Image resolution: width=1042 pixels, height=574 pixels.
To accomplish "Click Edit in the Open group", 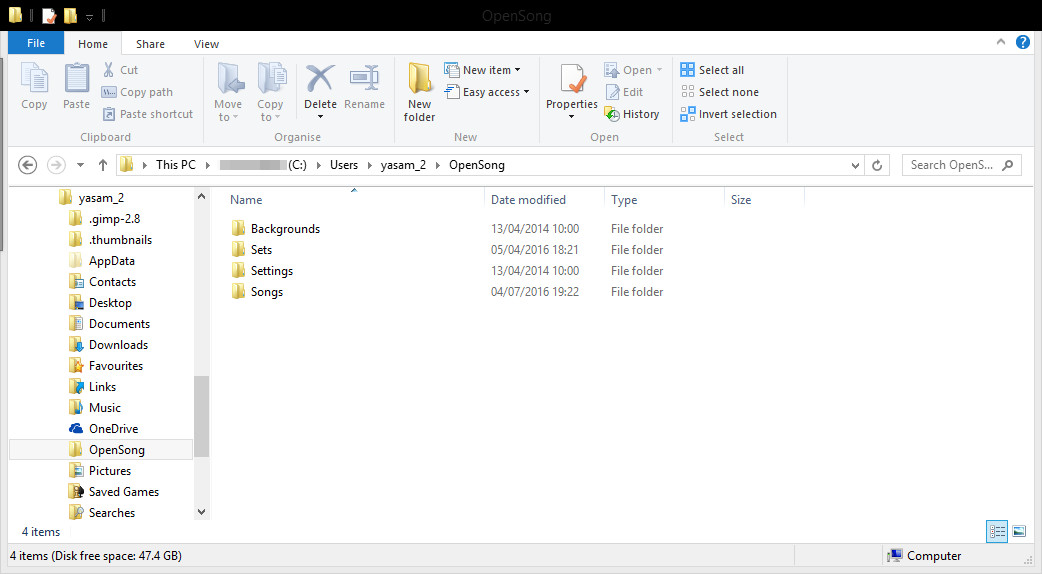I will [624, 92].
